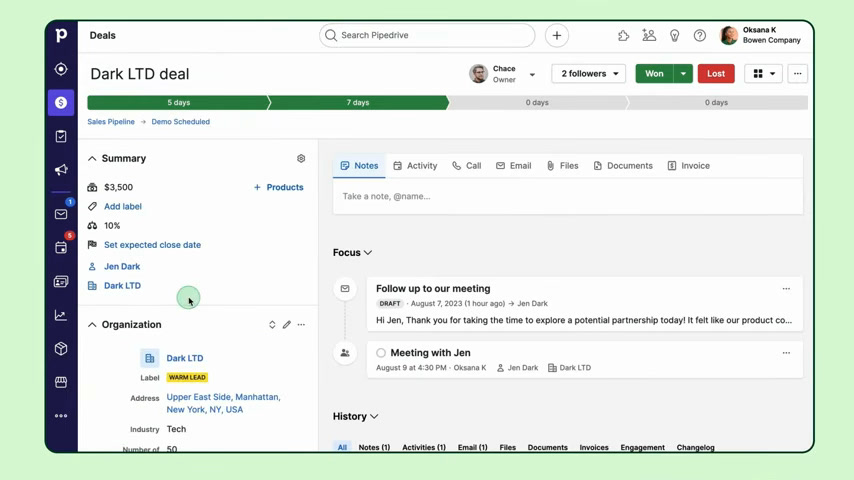Click the email icon on focus timeline
The image size is (854, 480).
[345, 289]
